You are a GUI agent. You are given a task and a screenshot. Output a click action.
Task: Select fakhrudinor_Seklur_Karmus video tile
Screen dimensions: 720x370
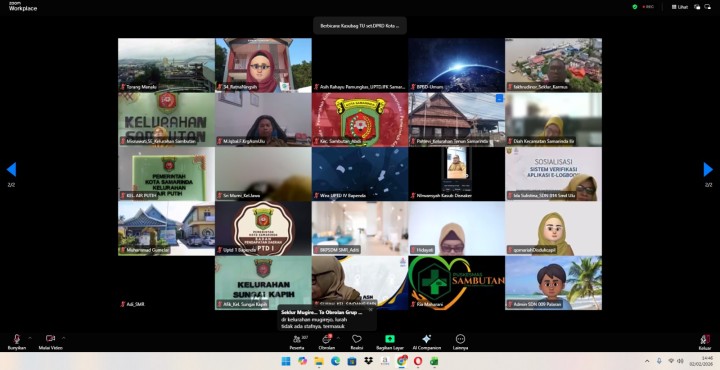coord(553,65)
